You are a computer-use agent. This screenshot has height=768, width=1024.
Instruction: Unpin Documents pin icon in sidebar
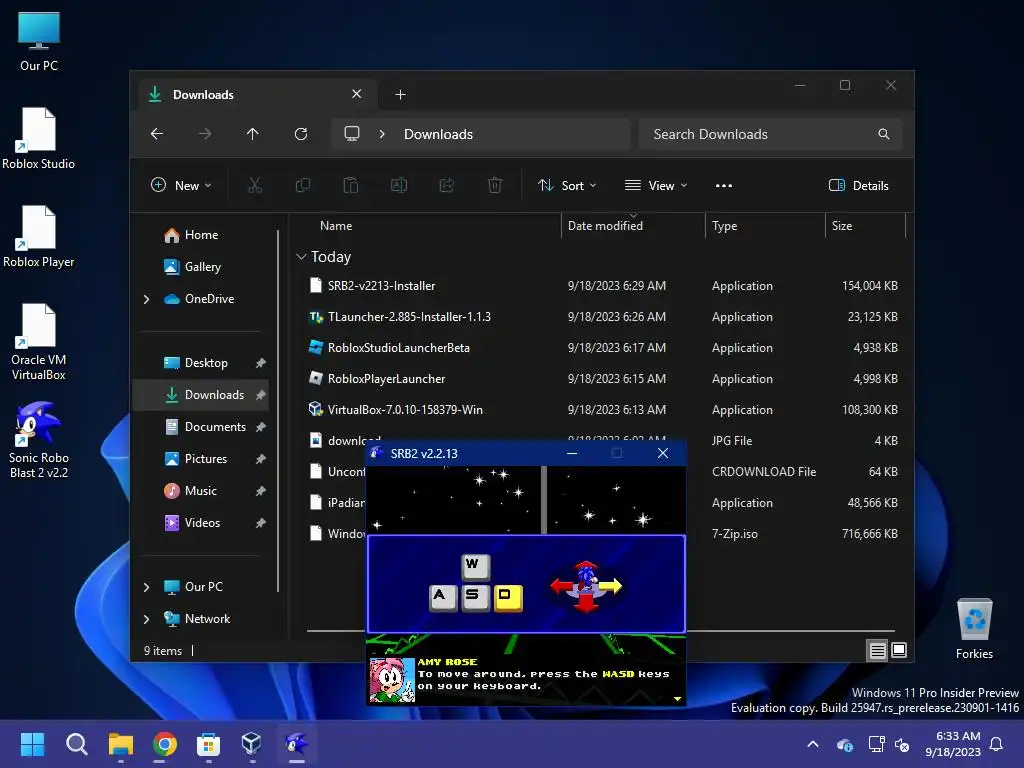tap(261, 427)
